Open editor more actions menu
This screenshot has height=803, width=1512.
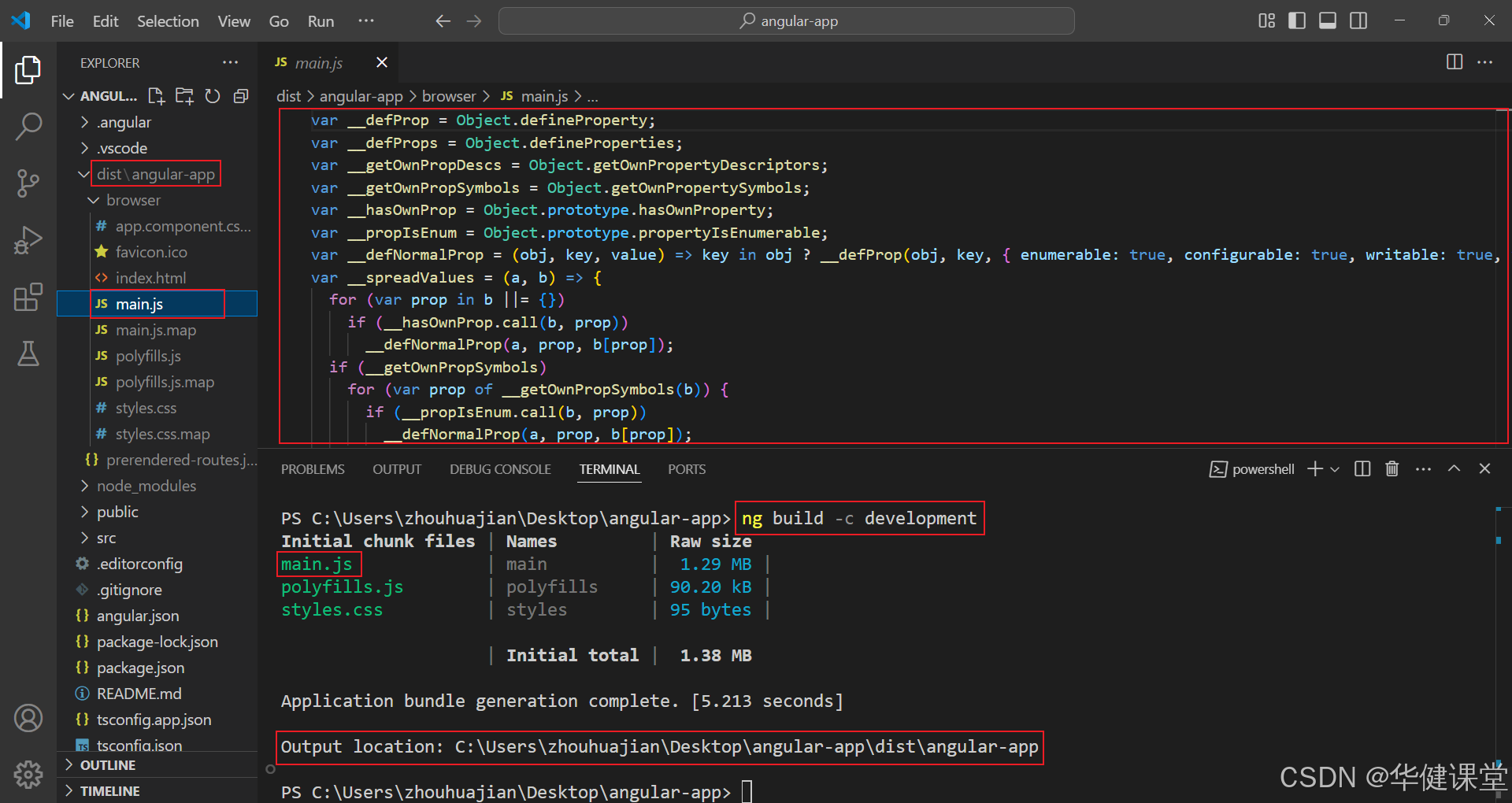pos(1484,62)
